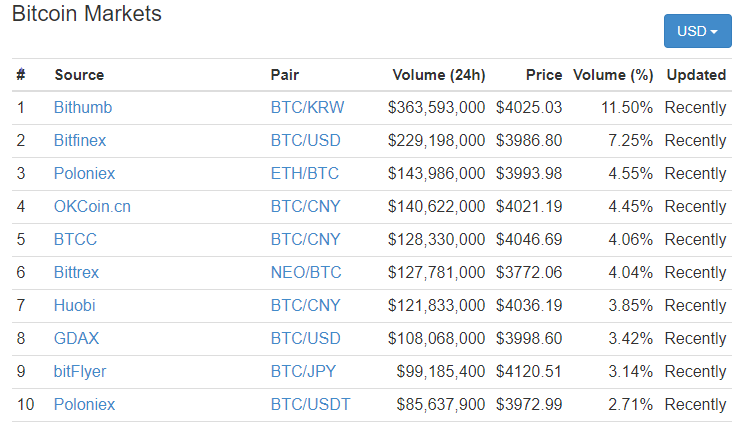
Task: Click the Volume (24h) column header
Action: [439, 75]
